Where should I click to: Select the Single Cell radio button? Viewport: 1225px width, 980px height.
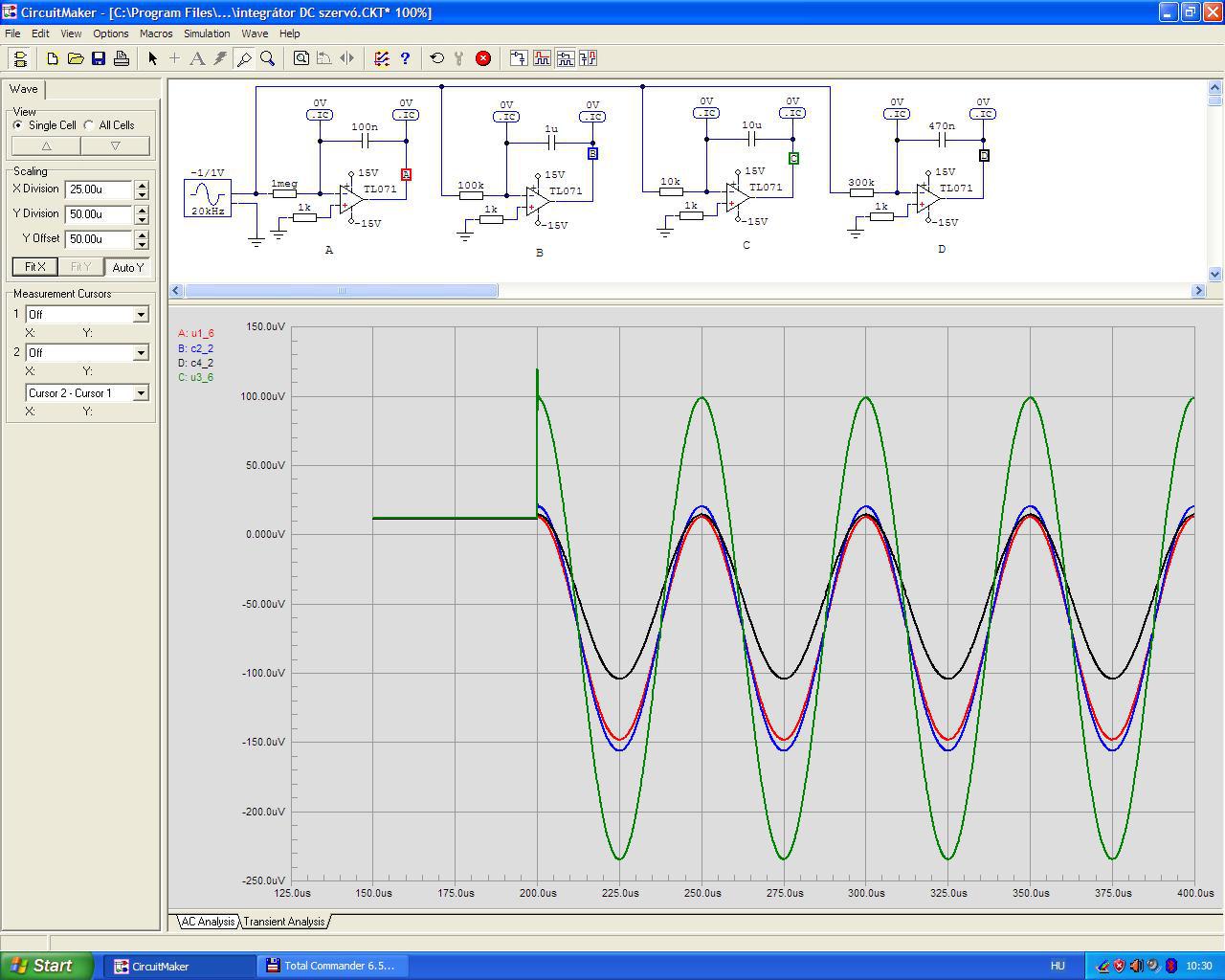[x=18, y=125]
